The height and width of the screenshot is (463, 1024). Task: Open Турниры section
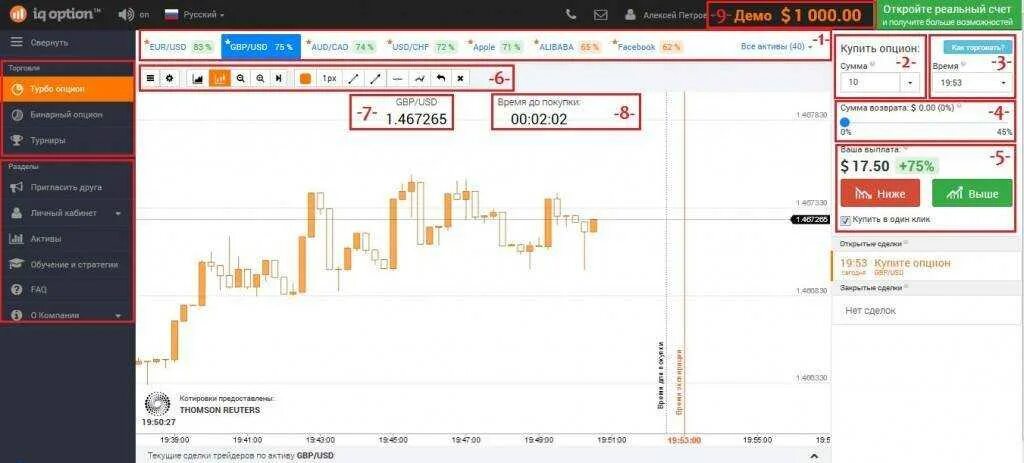tap(67, 140)
